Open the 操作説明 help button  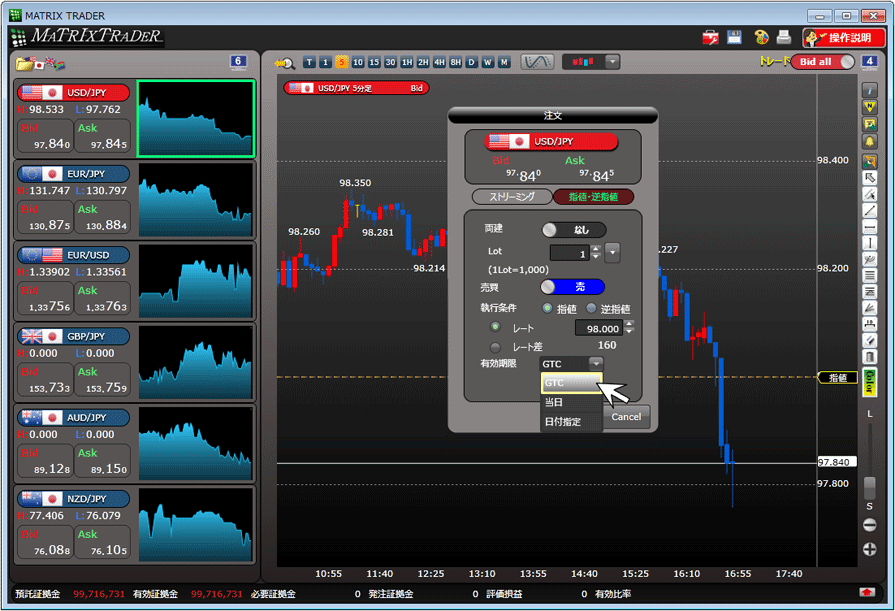(x=844, y=38)
